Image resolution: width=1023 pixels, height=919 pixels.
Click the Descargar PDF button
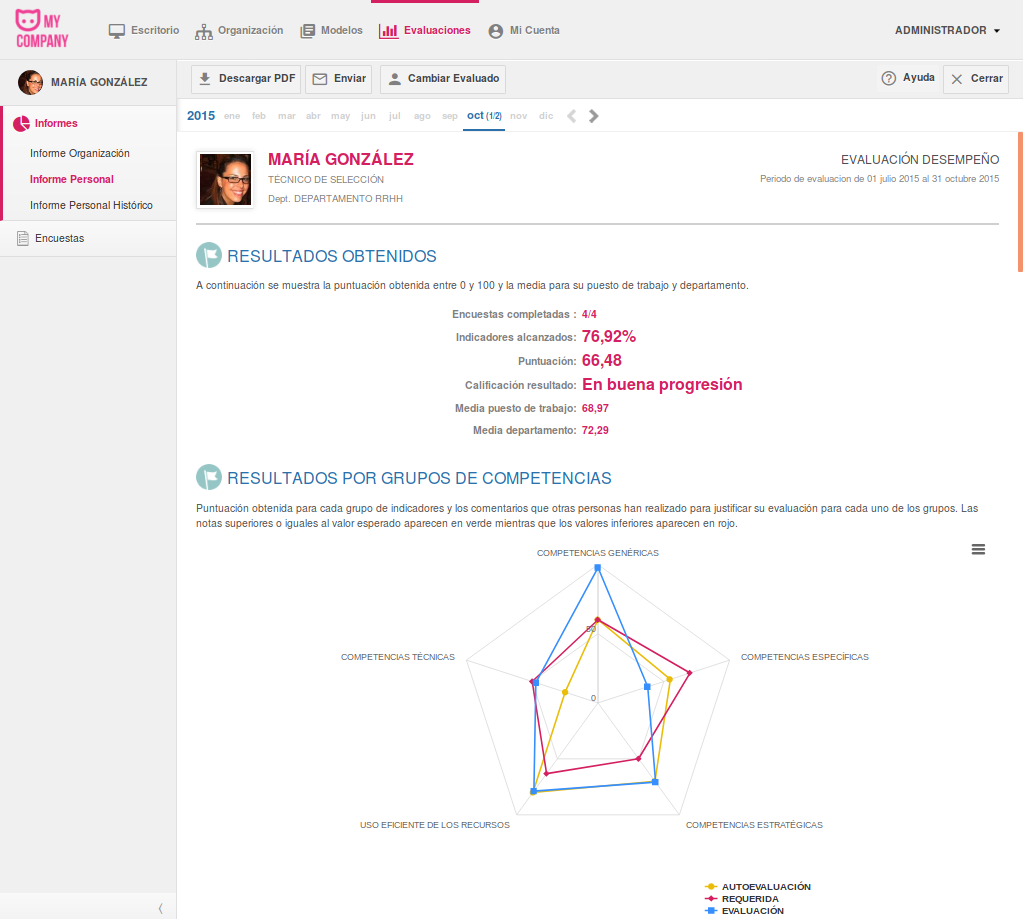(246, 79)
